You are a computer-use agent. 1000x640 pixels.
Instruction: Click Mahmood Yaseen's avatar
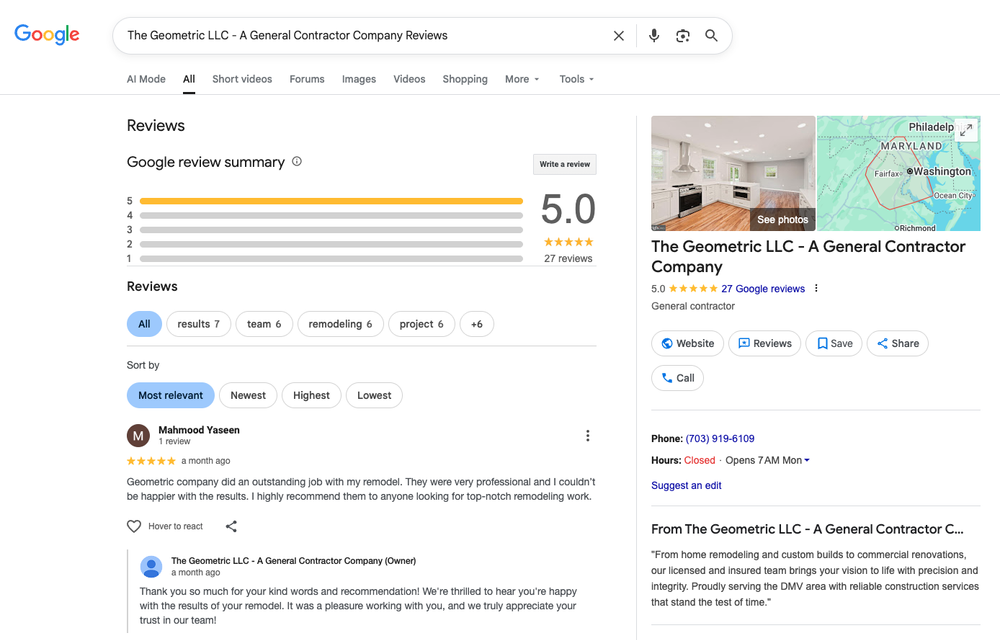pyautogui.click(x=138, y=436)
